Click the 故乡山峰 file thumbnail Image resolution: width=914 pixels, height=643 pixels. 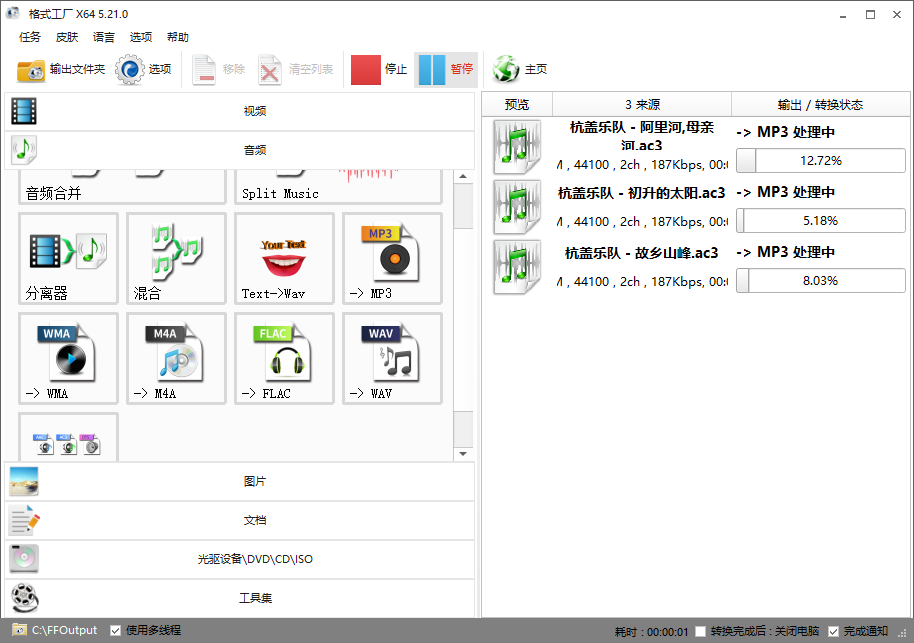[x=517, y=267]
